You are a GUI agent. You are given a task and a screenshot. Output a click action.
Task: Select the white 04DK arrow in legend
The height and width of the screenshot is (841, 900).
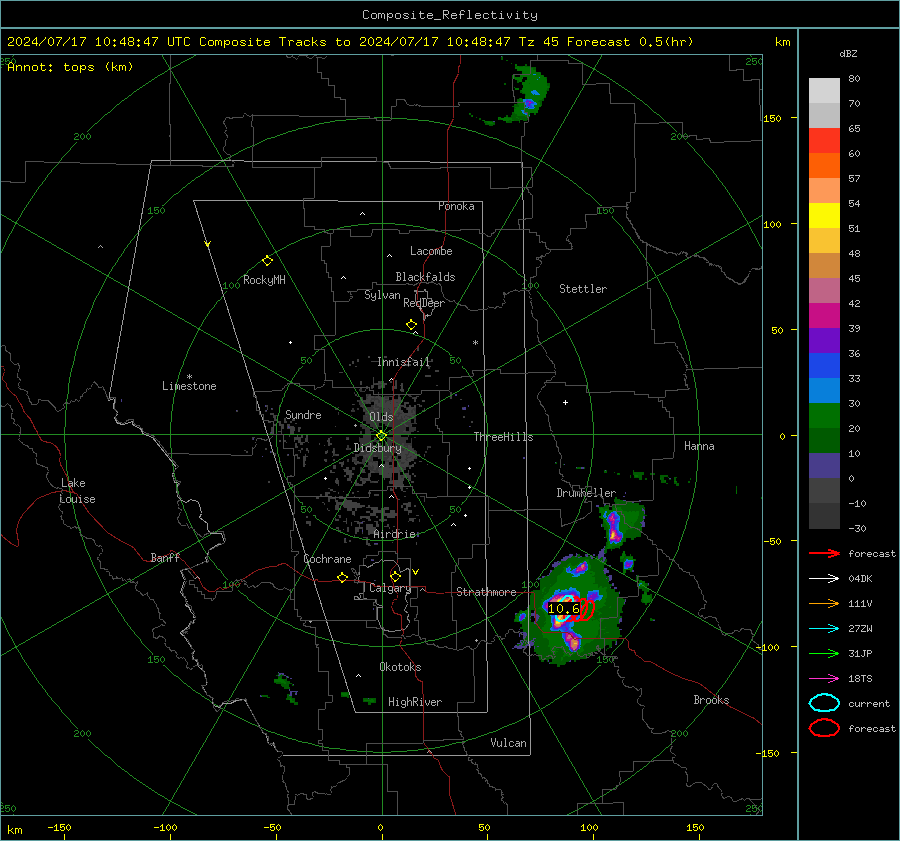pyautogui.click(x=824, y=579)
